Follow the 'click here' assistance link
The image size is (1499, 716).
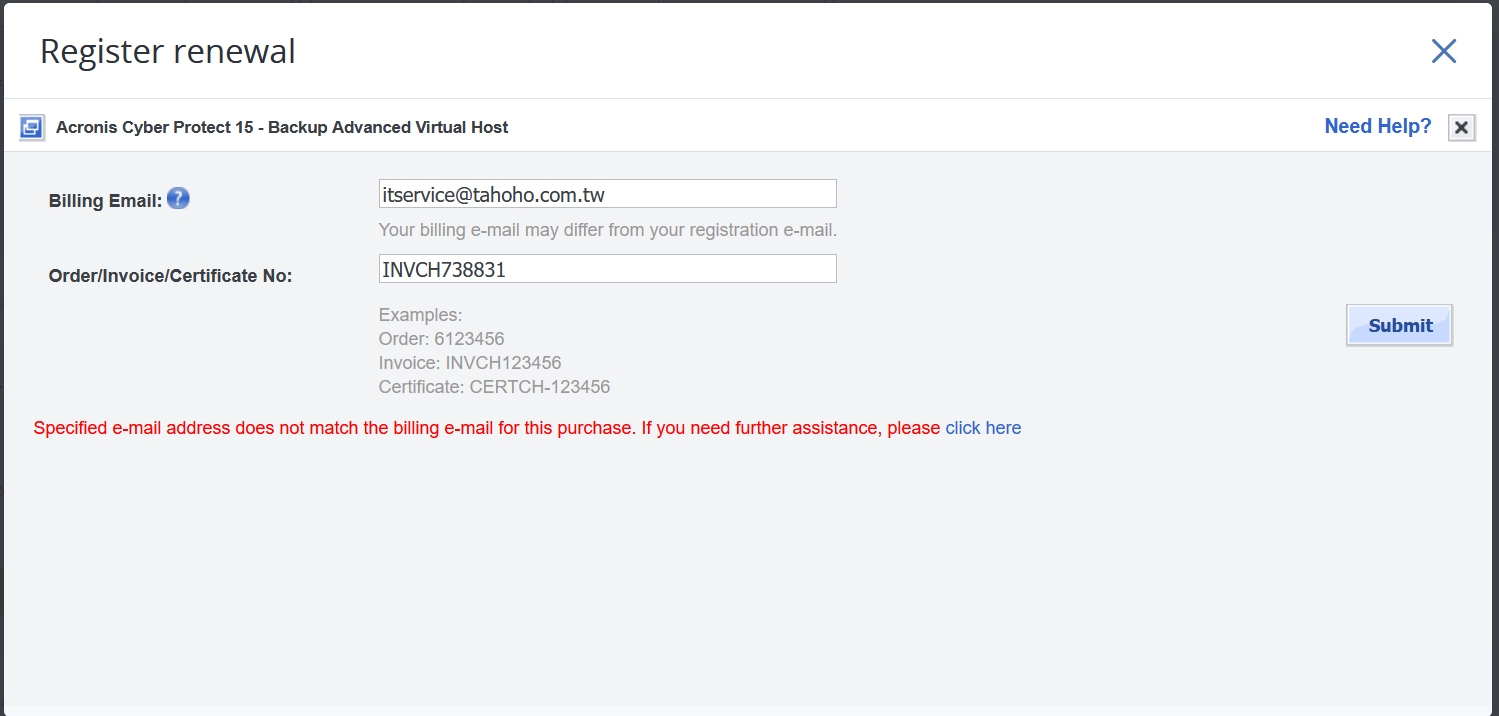point(983,428)
